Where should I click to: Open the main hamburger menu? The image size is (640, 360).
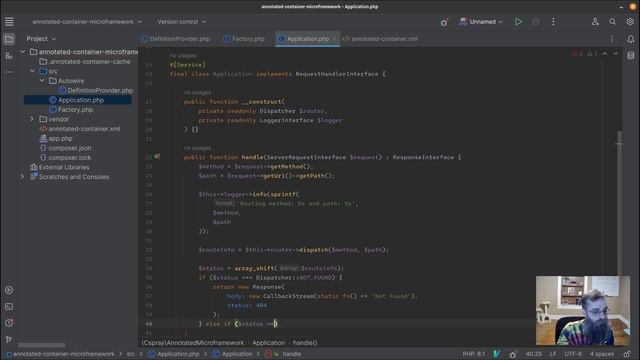pyautogui.click(x=9, y=22)
